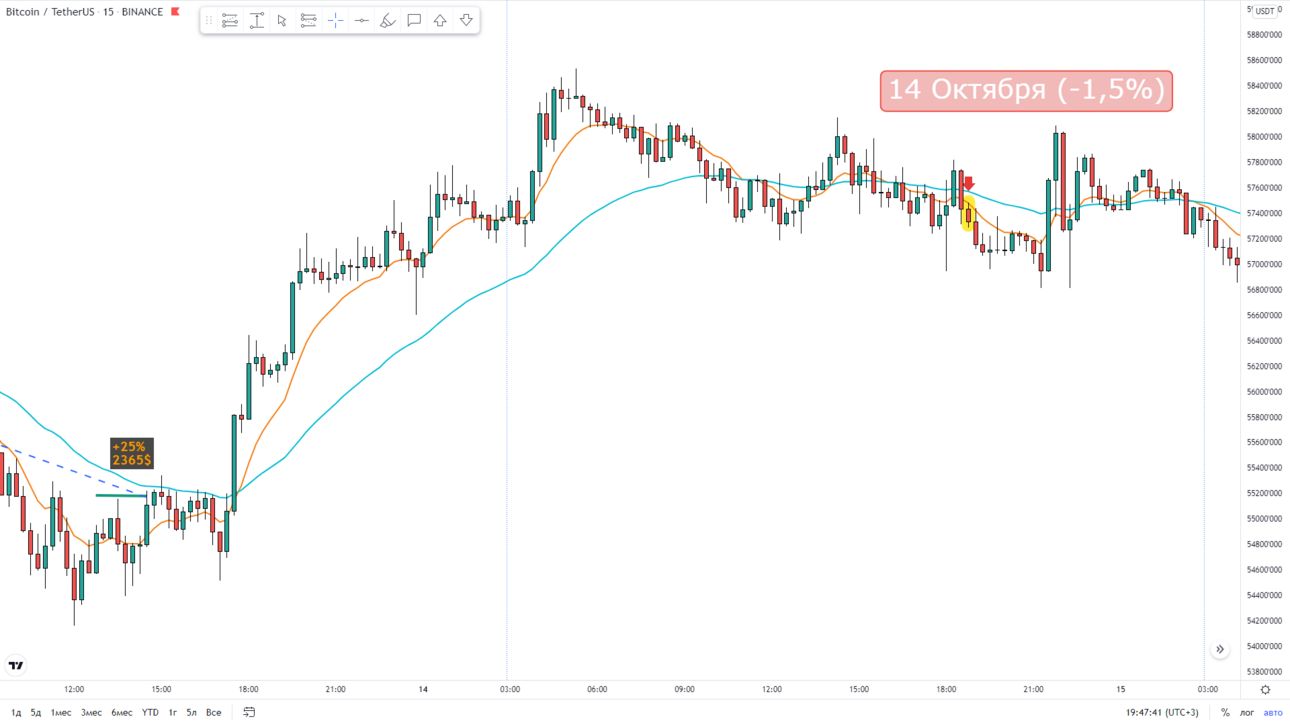This screenshot has width=1290, height=725.
Task: Switch to 5д time range
Action: point(36,713)
